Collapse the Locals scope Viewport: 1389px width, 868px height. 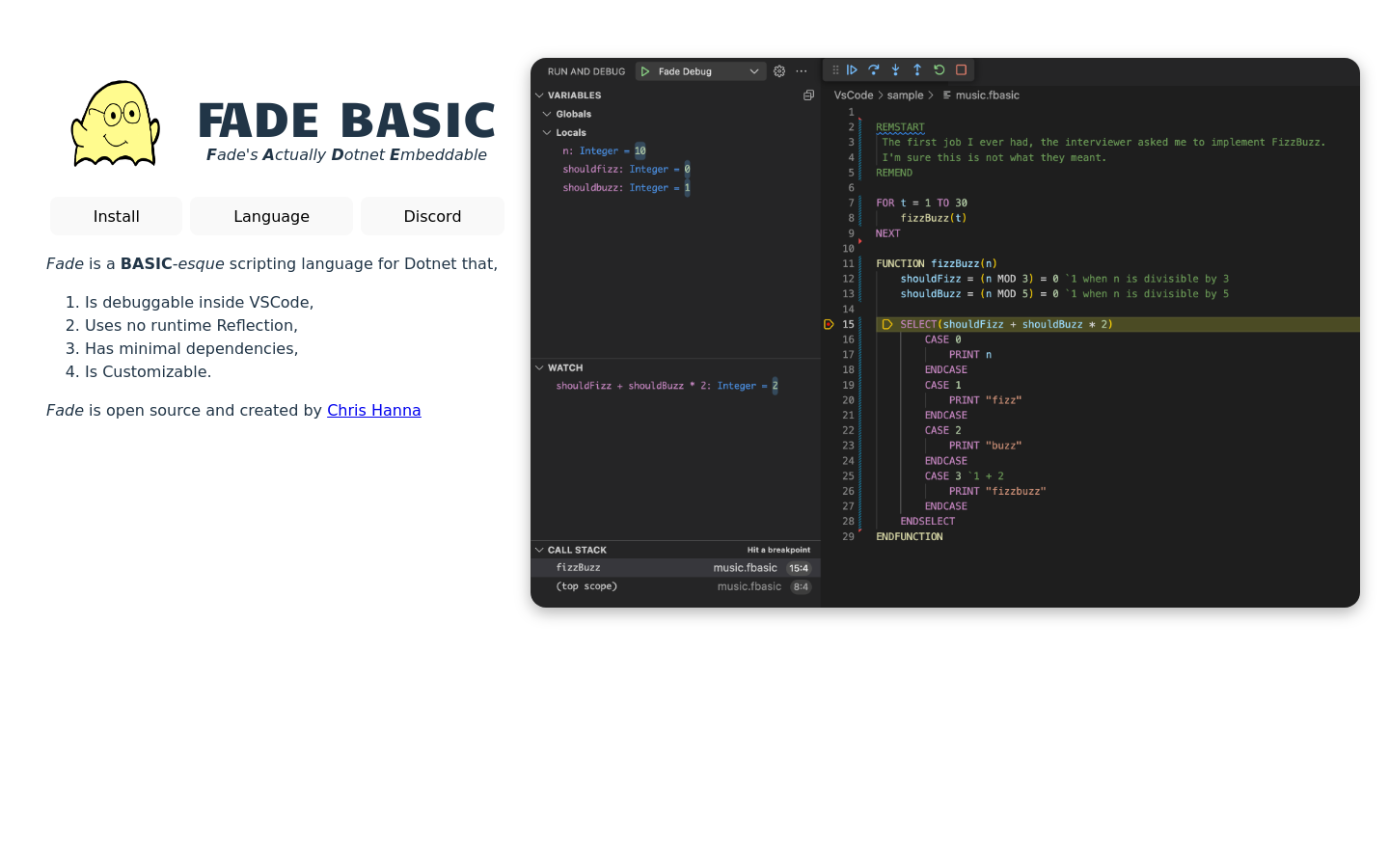[547, 133]
